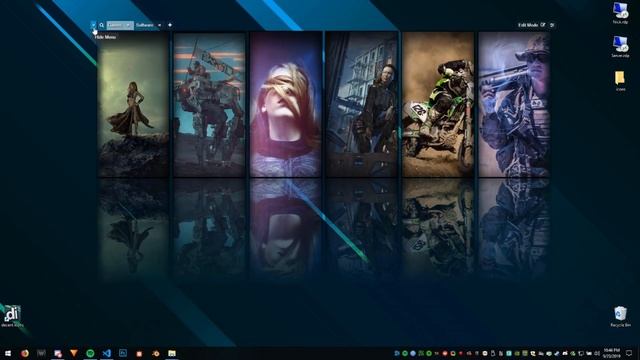Screen dimensions: 640x360
Task: Open Spotify from the taskbar
Action: 90,353
